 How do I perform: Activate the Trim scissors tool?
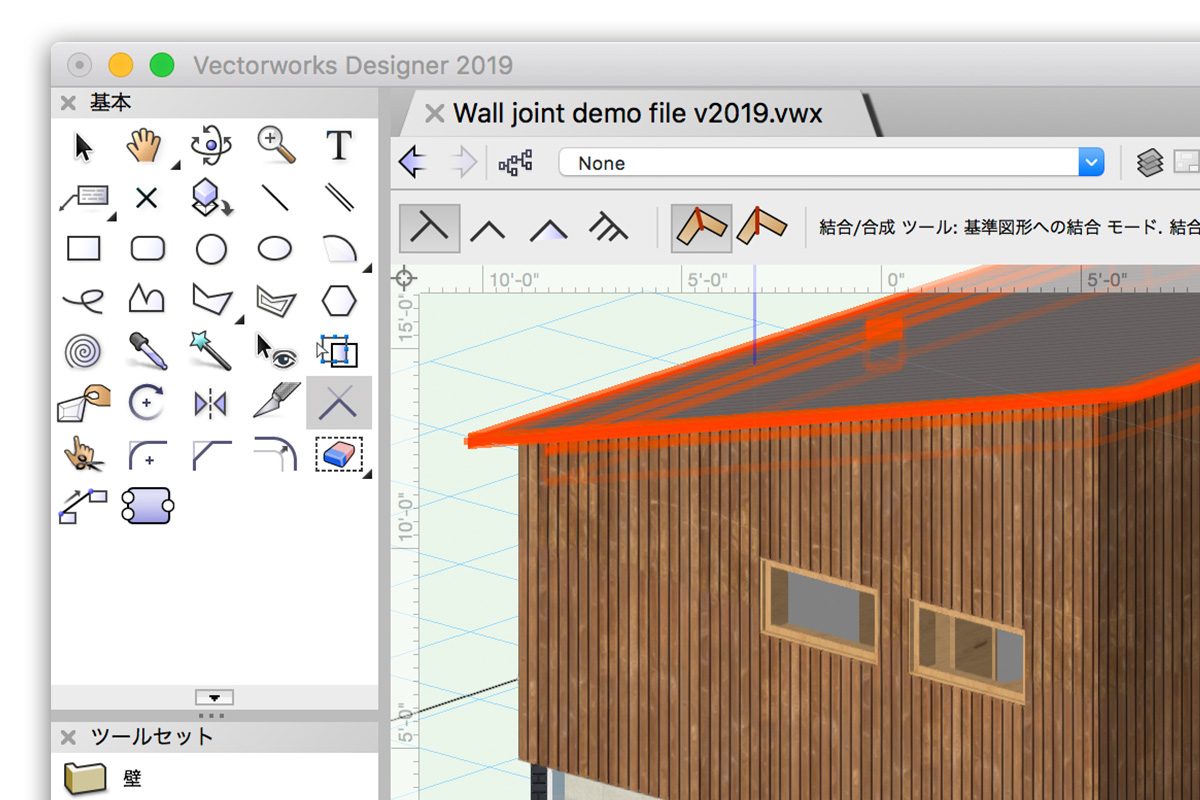[82, 455]
